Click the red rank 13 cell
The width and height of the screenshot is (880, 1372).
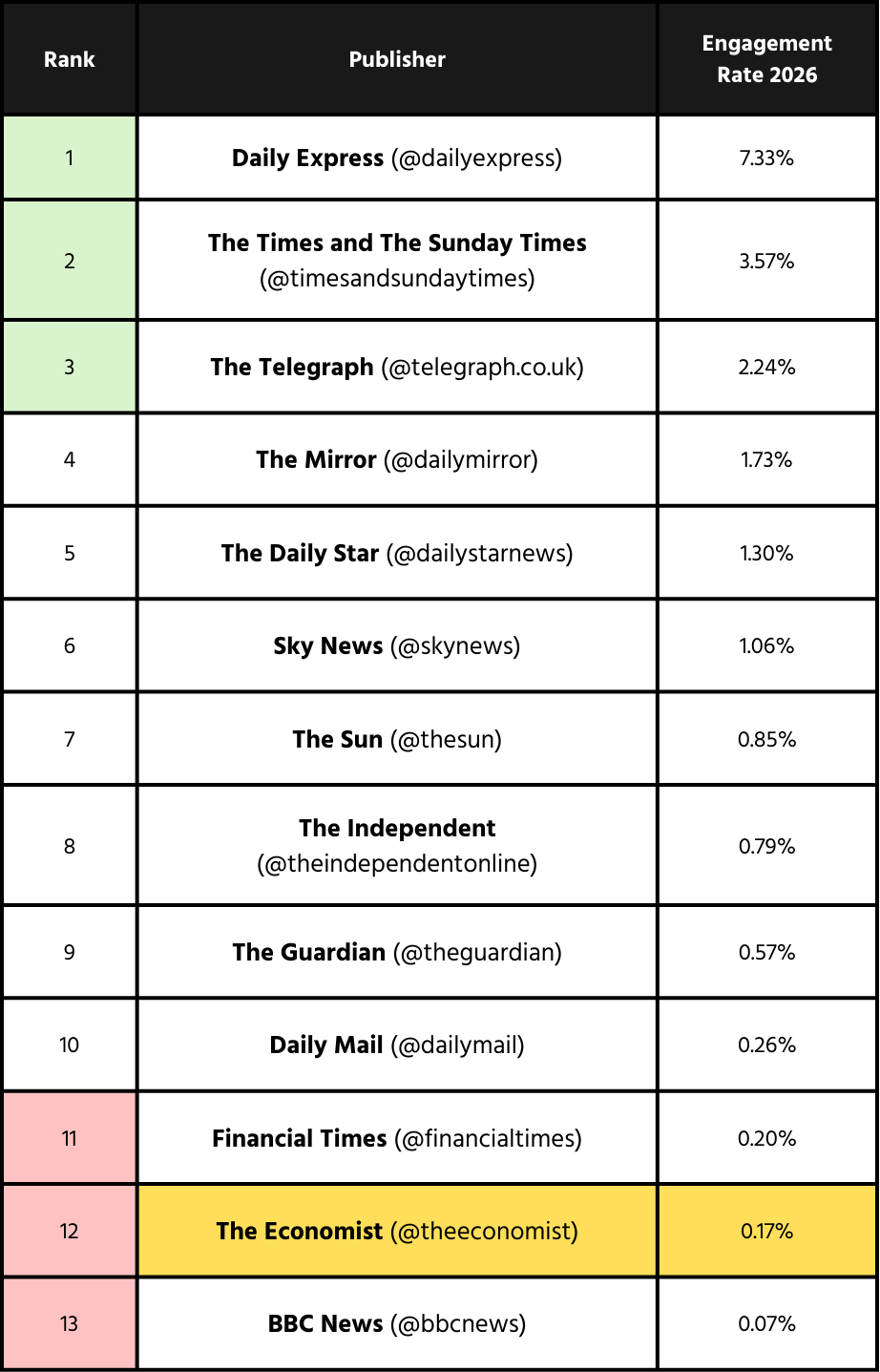pyautogui.click(x=70, y=1324)
